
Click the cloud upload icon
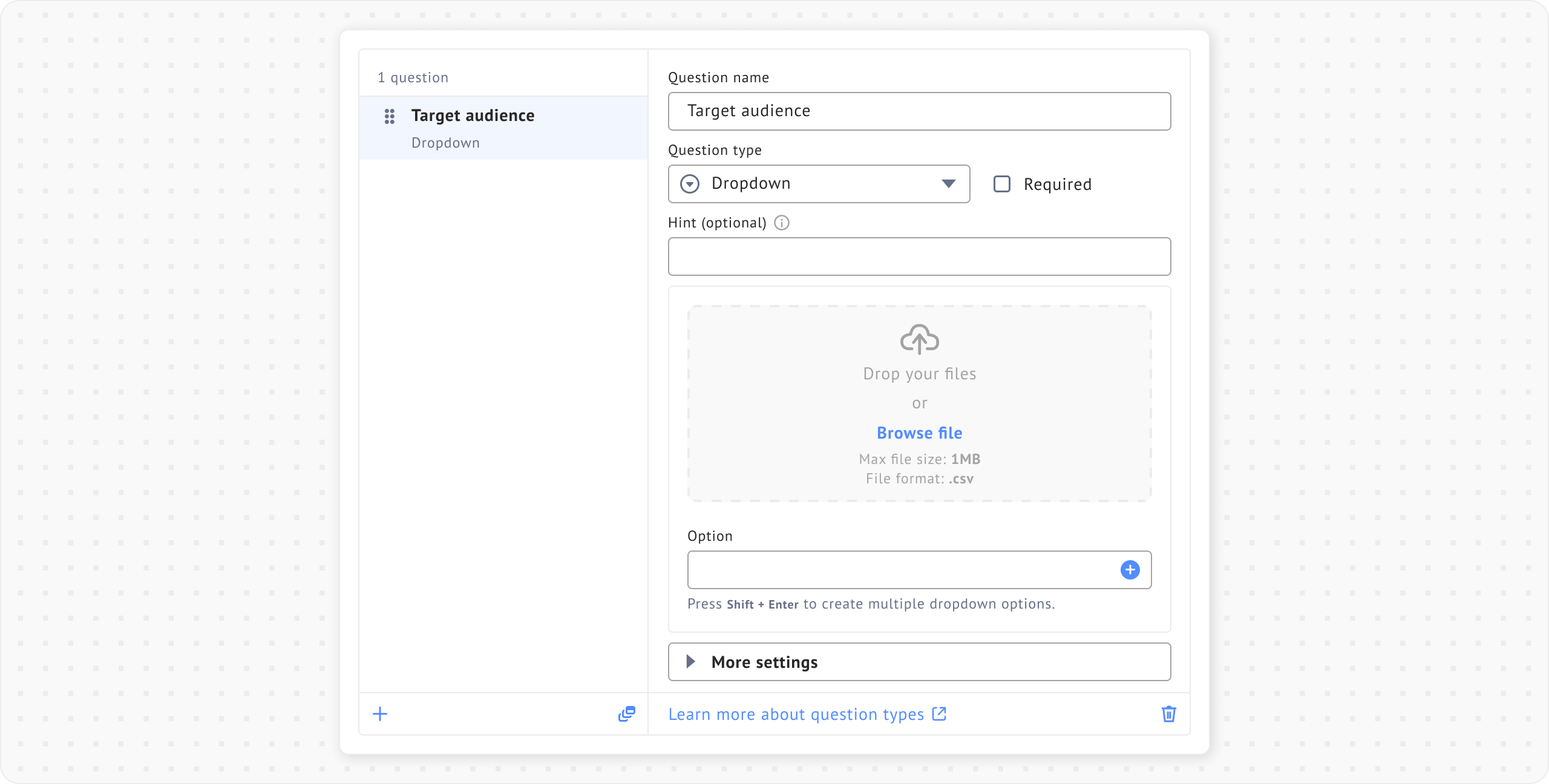(919, 339)
